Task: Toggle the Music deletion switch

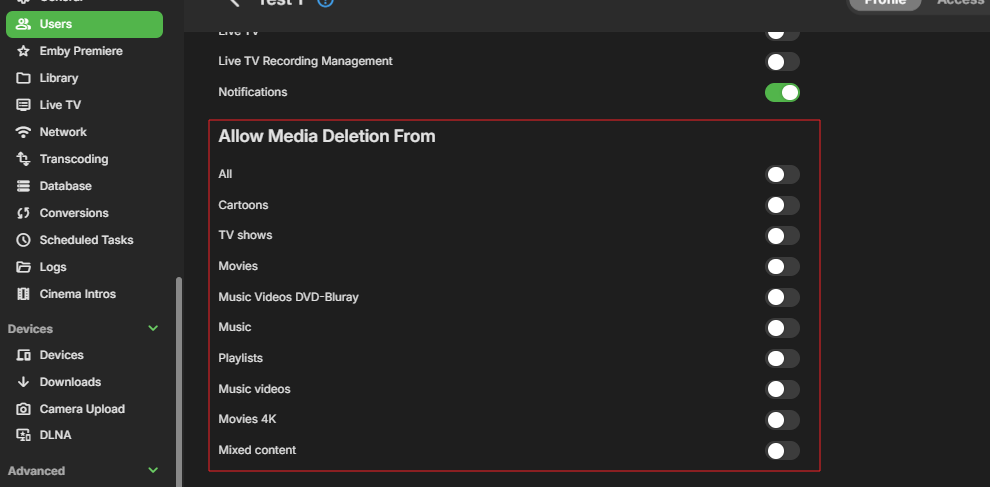Action: pos(782,328)
